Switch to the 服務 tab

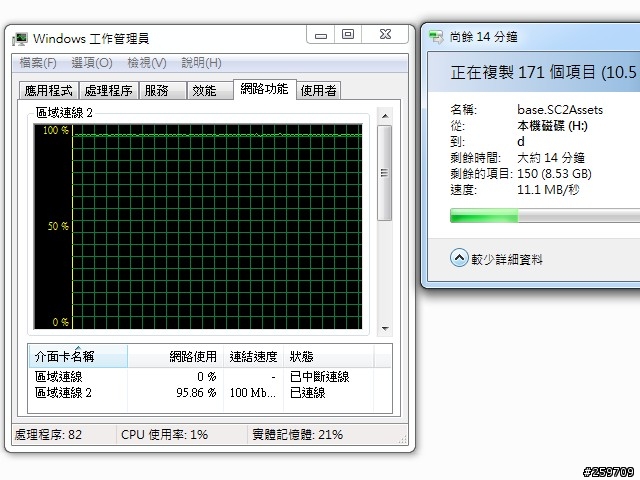(x=162, y=90)
